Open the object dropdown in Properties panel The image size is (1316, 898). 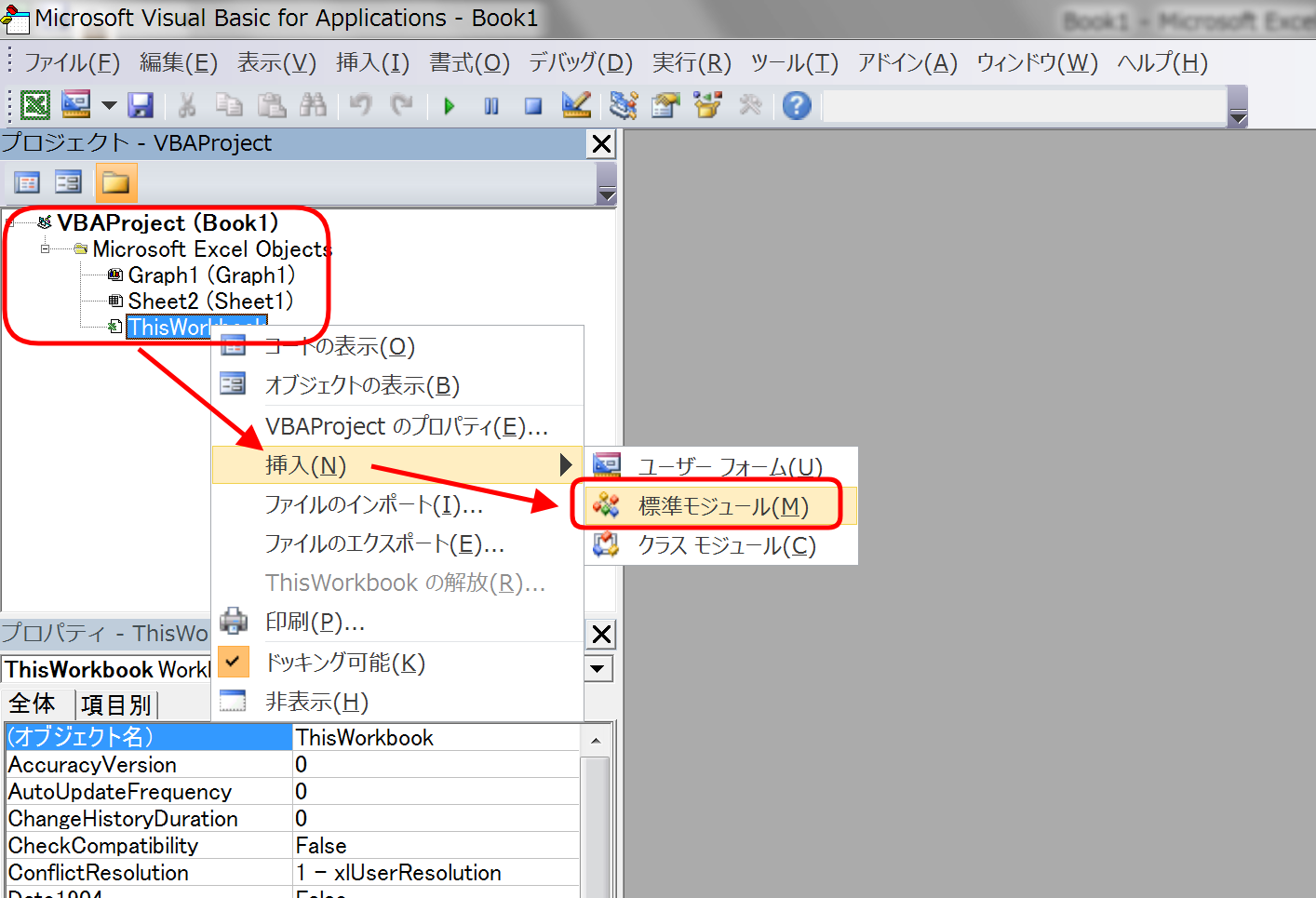pos(598,669)
